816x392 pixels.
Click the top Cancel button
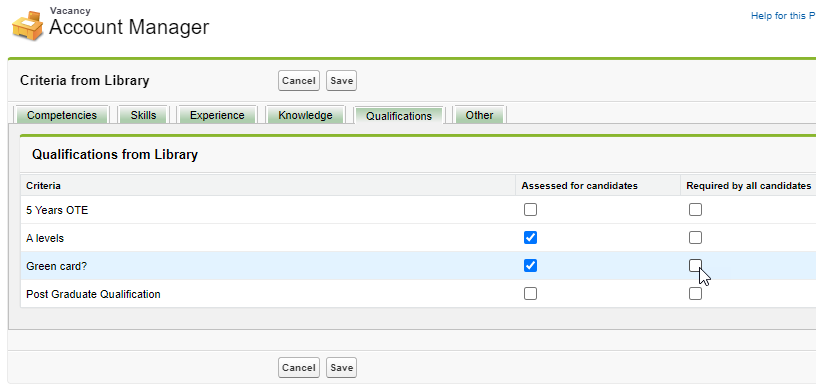tap(299, 81)
